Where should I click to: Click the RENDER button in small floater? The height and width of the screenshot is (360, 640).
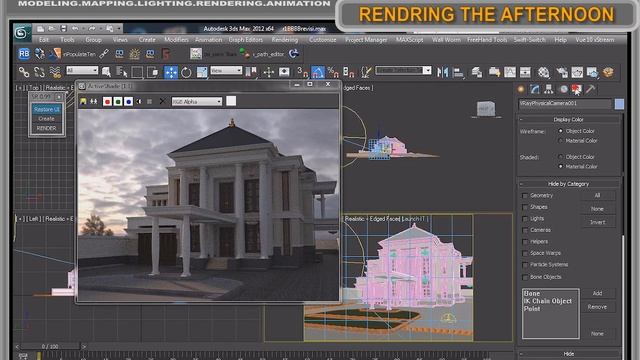pos(47,128)
